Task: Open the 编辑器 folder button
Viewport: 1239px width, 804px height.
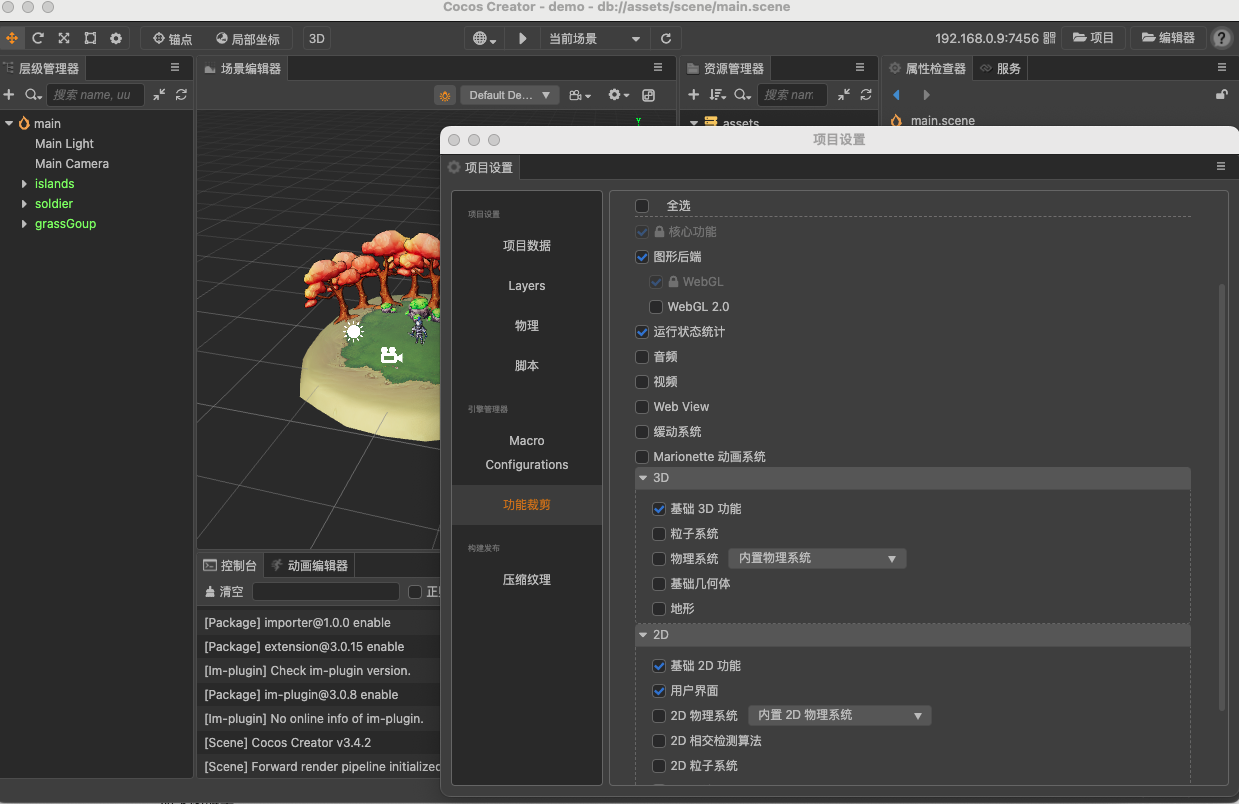Action: click(x=1167, y=38)
